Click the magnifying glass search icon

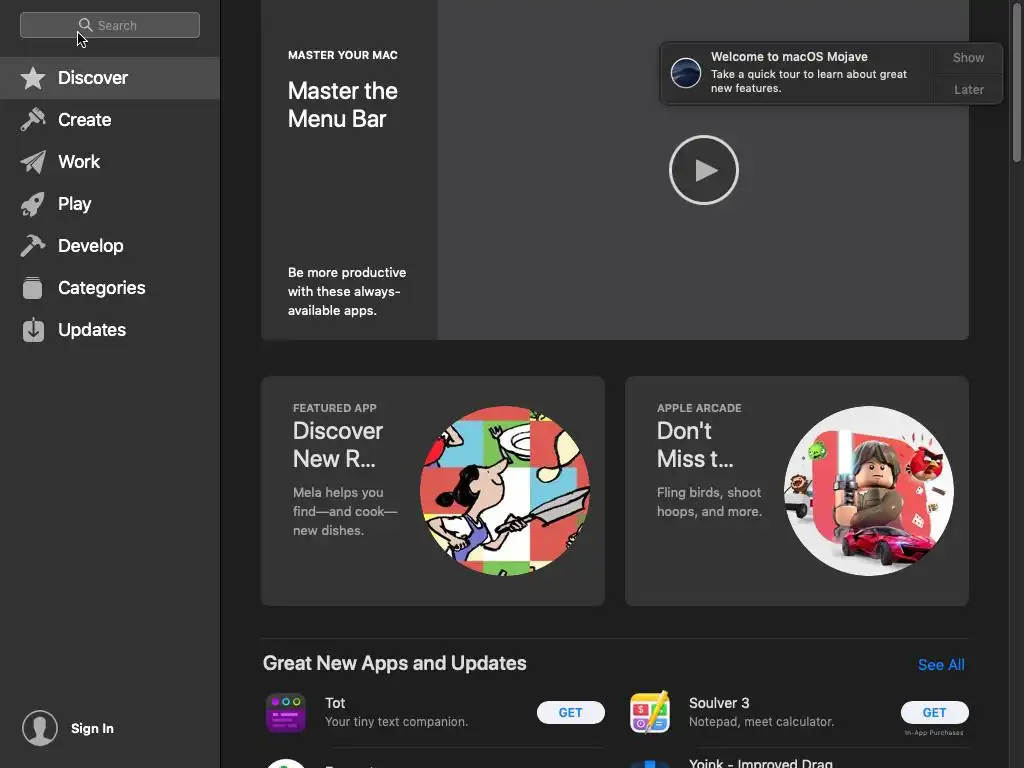pyautogui.click(x=85, y=25)
